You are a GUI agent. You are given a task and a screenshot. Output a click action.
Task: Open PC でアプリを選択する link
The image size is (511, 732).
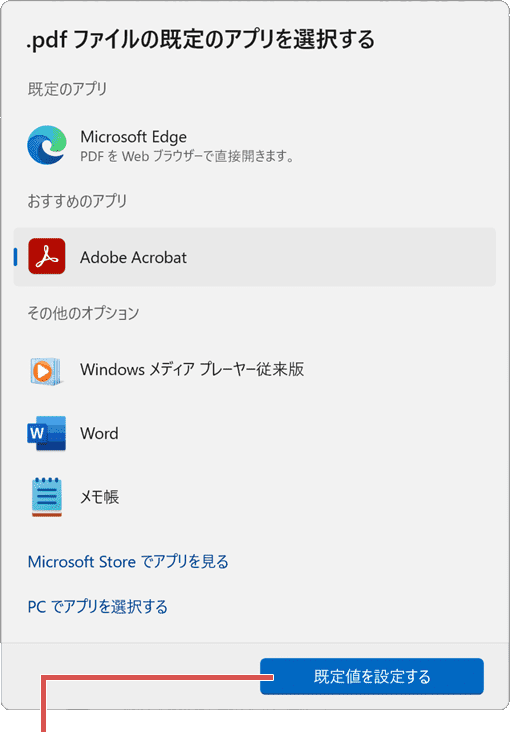(98, 606)
